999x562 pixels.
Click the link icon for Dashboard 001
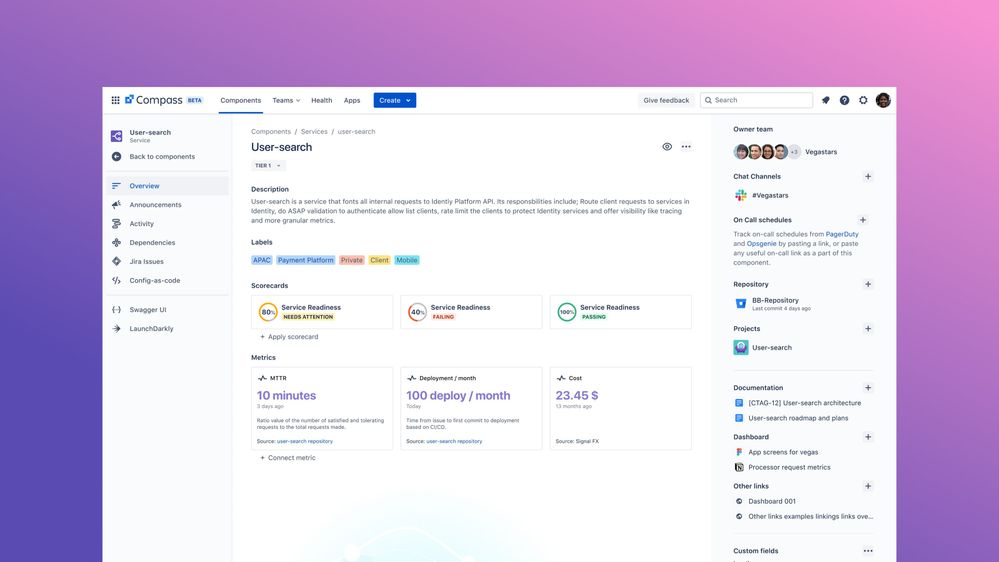[739, 501]
